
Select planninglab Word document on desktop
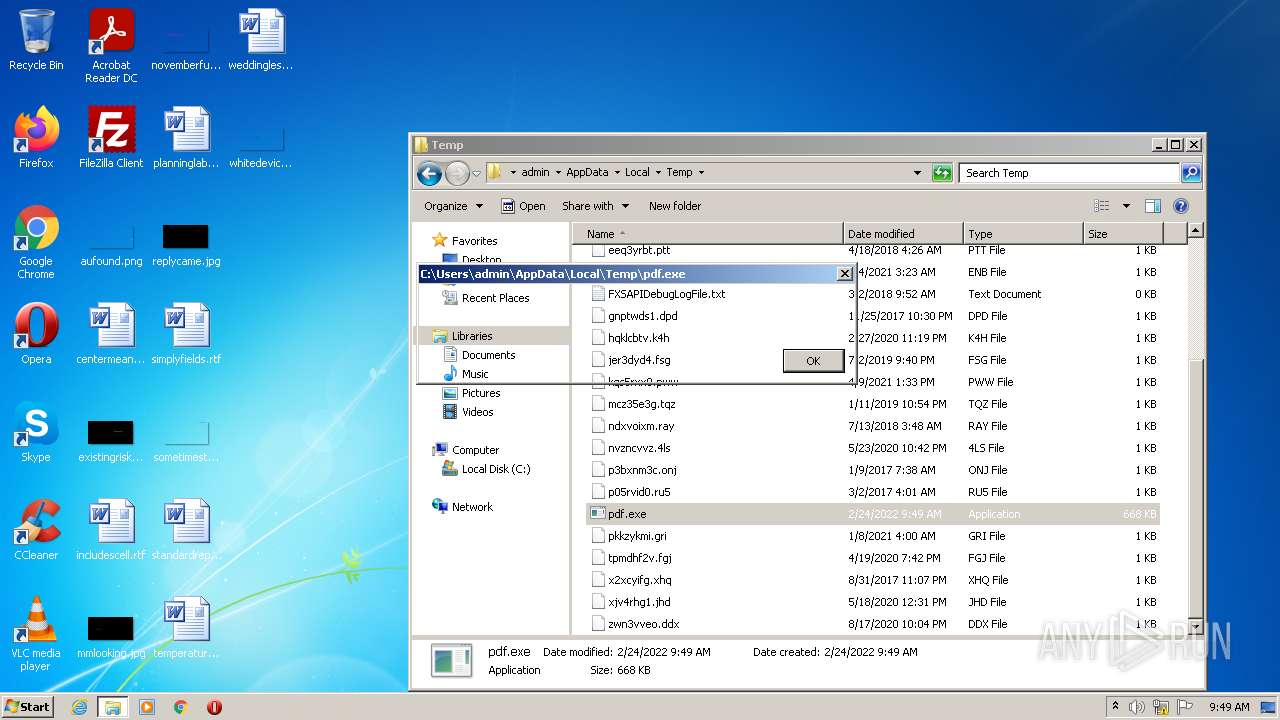point(186,137)
